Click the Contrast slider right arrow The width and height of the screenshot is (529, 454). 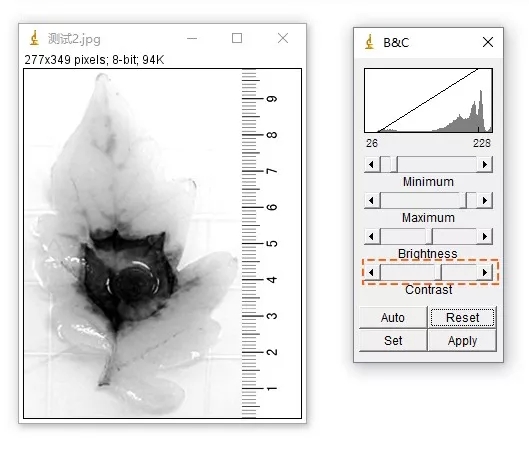(x=485, y=273)
